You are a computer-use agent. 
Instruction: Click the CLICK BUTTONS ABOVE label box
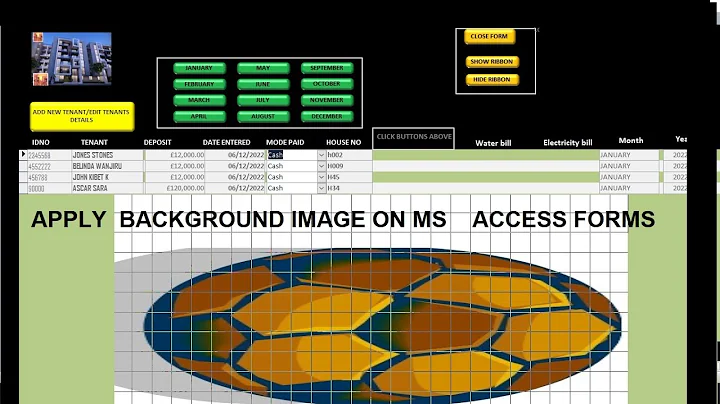(x=413, y=138)
